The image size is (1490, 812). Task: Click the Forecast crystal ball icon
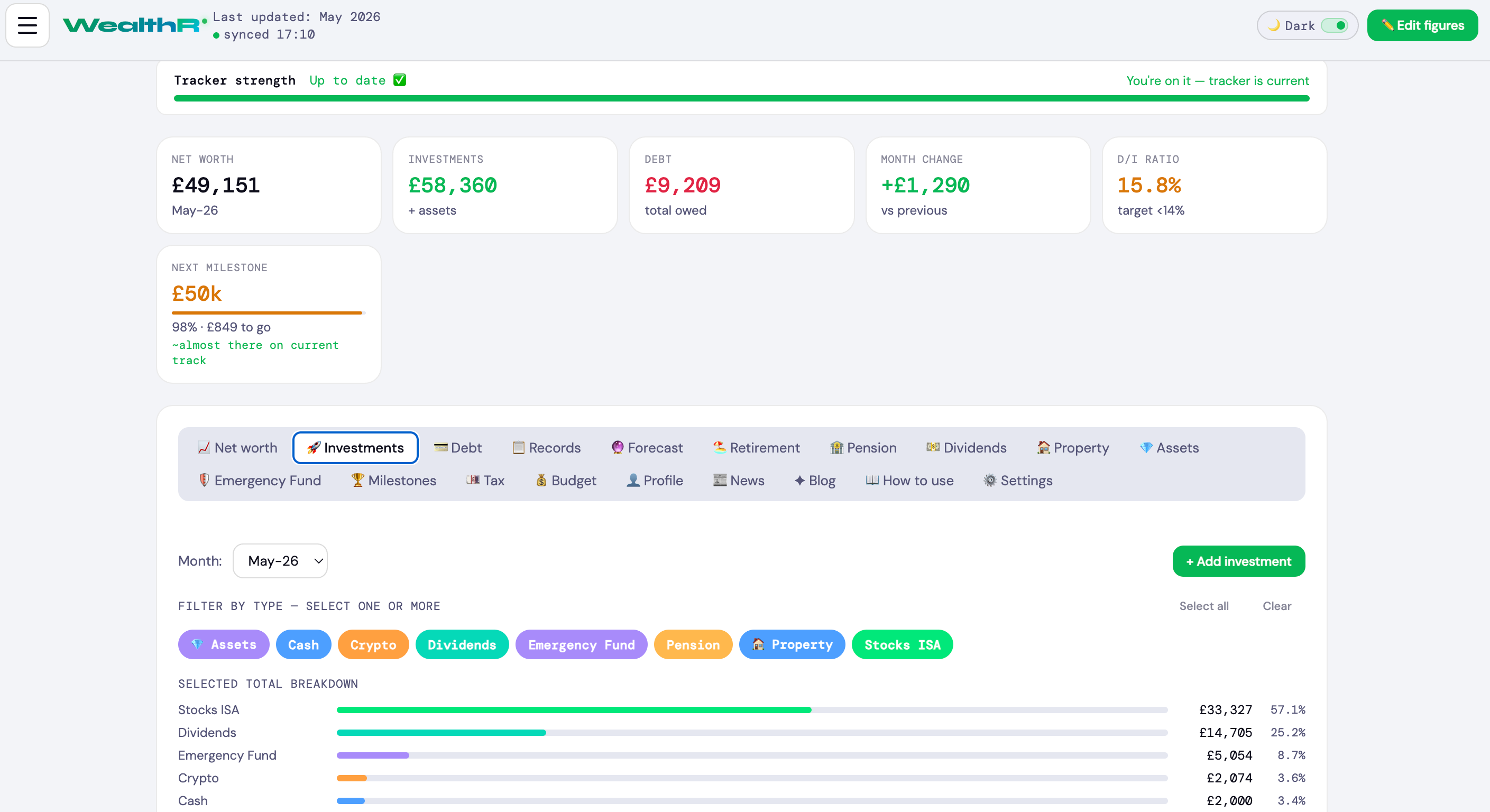tap(617, 448)
